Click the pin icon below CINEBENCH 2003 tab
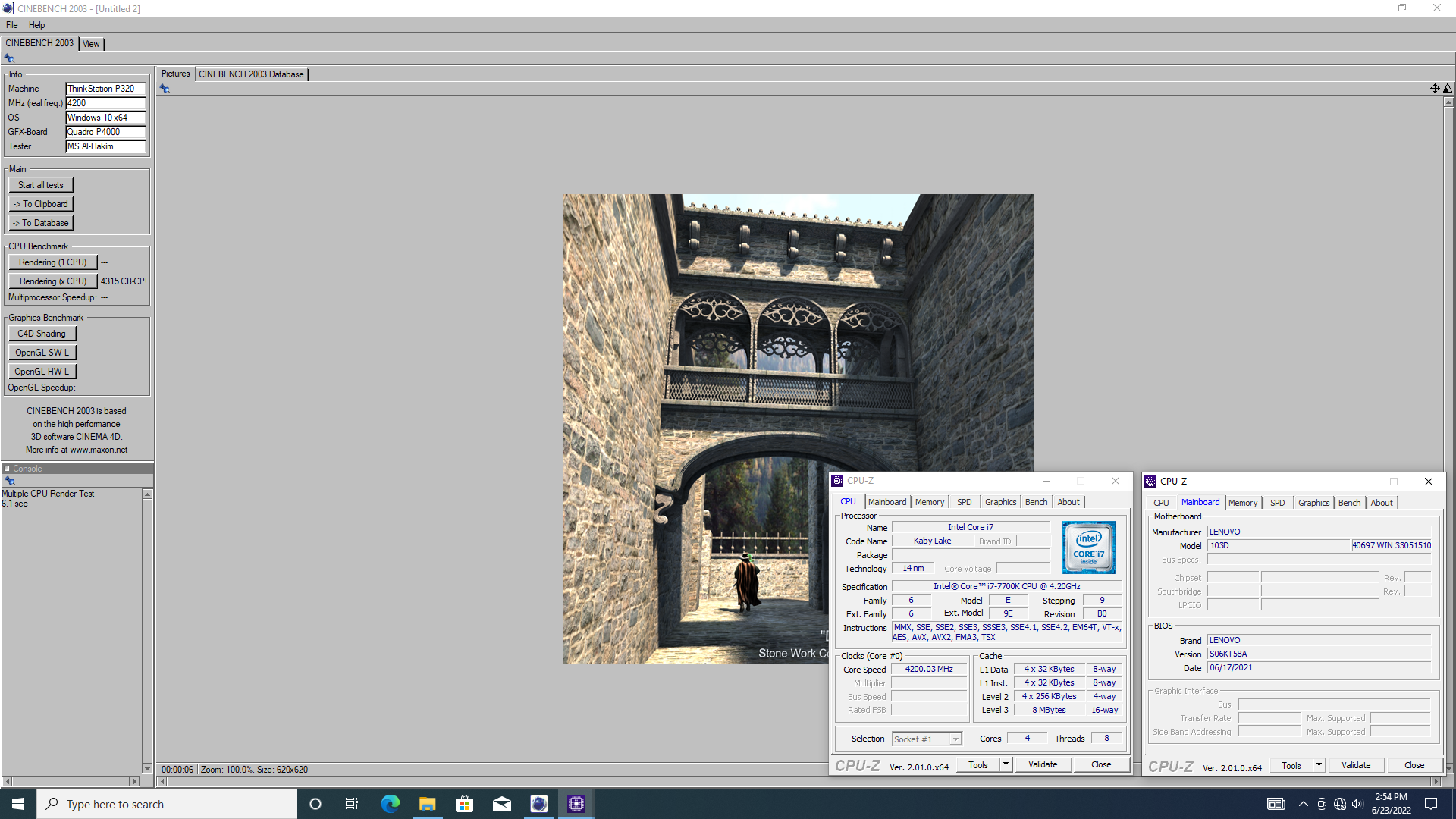Viewport: 1456px width, 819px height. 9,58
